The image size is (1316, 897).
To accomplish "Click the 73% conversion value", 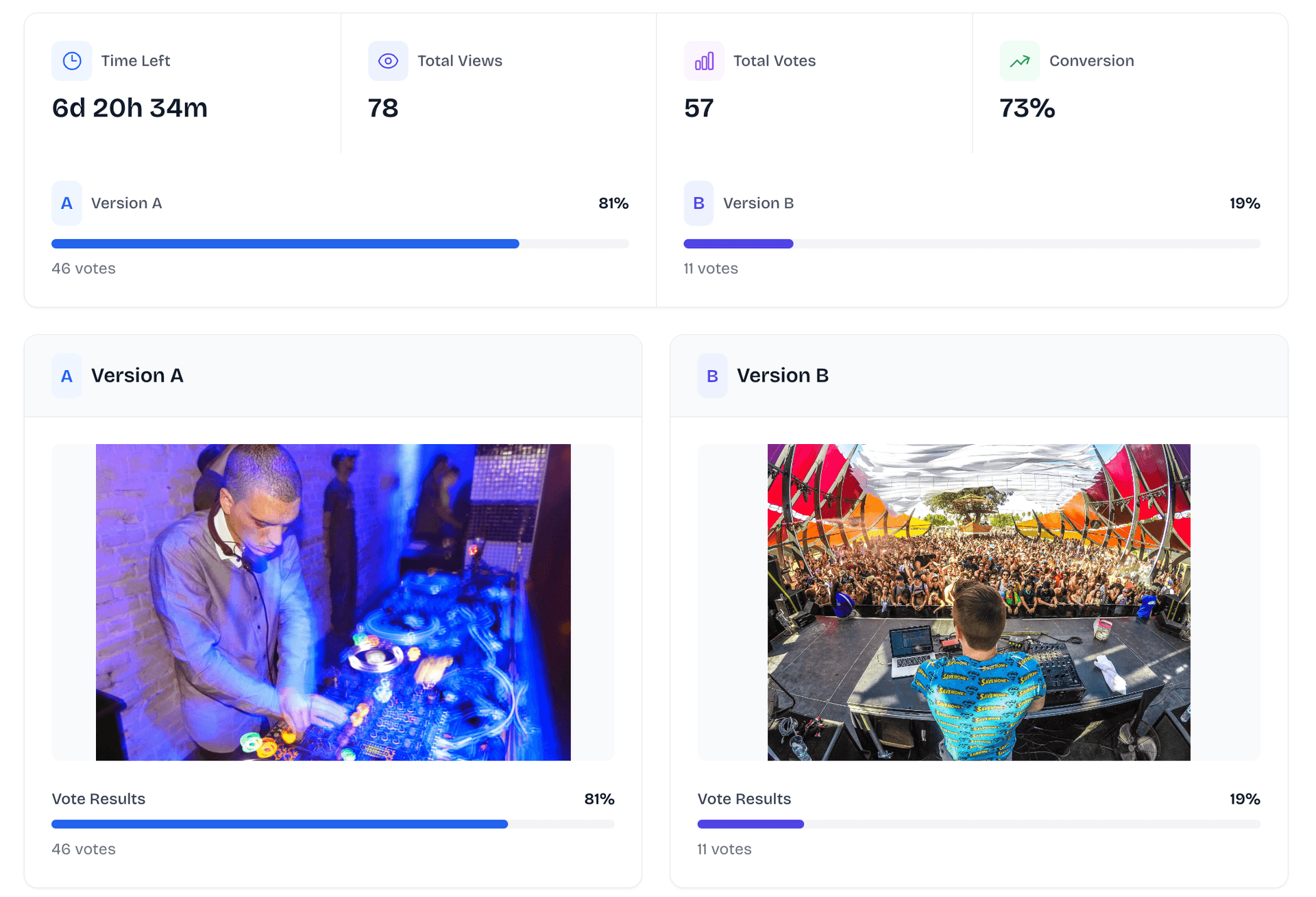I will coord(1027,108).
